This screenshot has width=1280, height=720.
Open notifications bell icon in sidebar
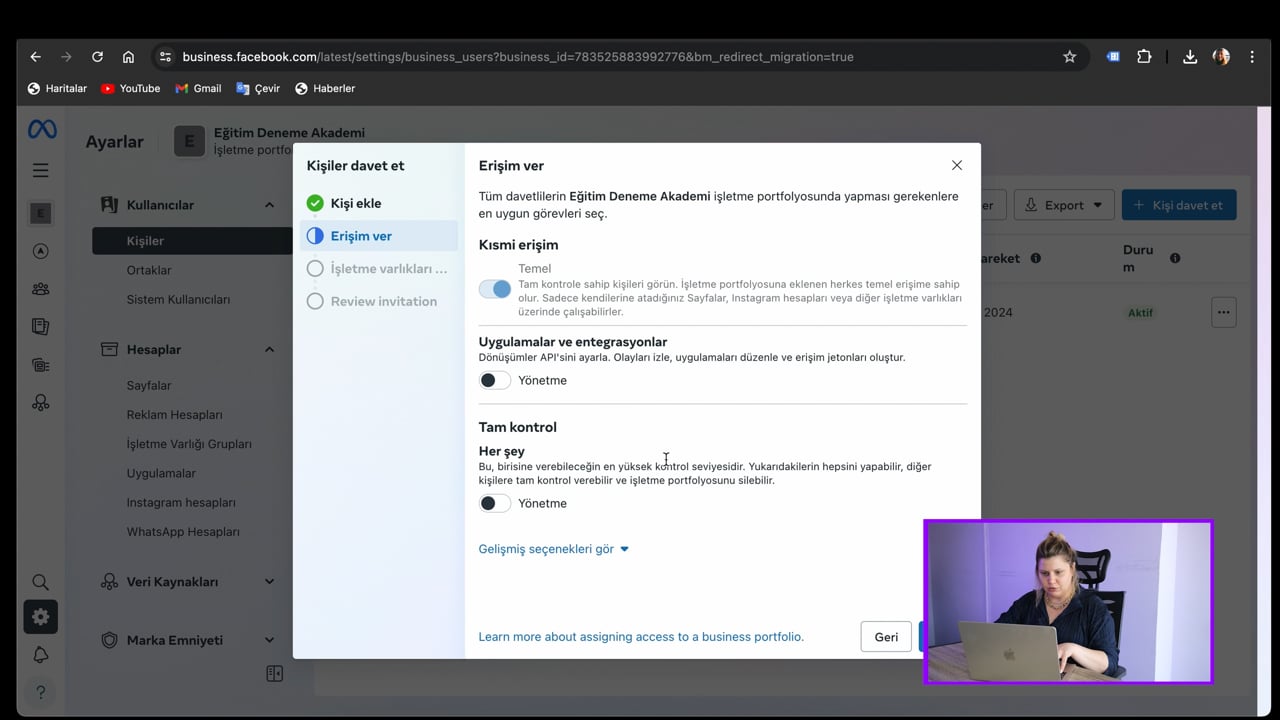[x=41, y=655]
